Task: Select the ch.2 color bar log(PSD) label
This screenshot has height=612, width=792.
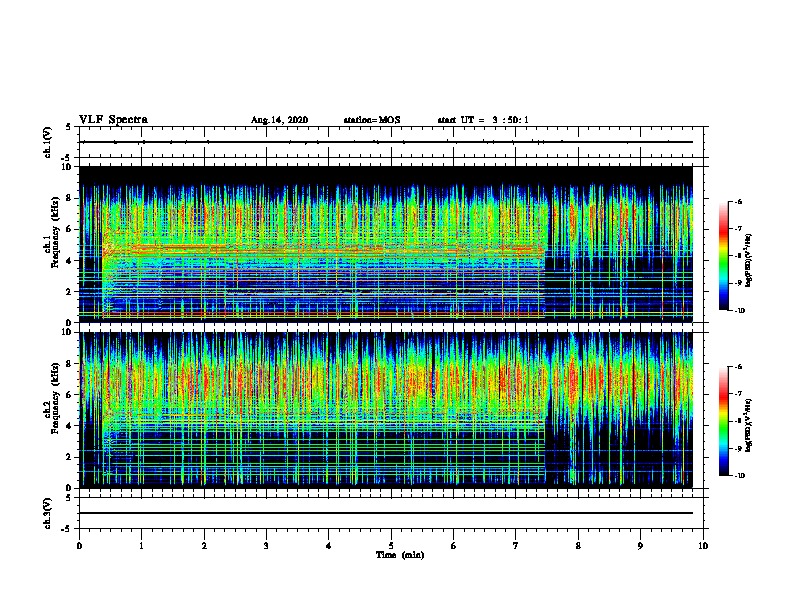Action: [749, 425]
